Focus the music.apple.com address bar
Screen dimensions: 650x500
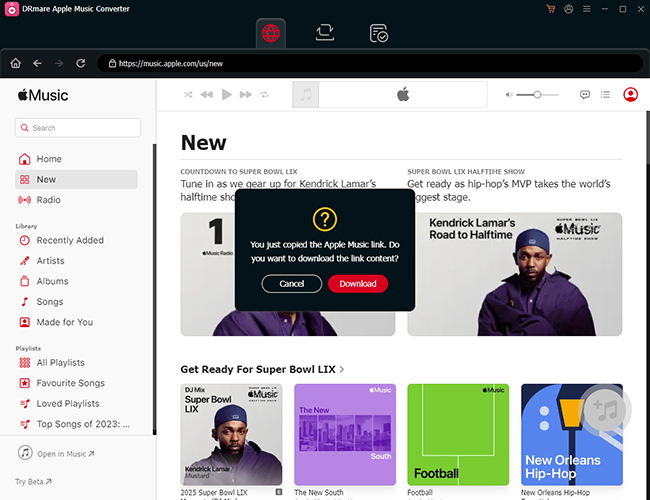point(370,63)
